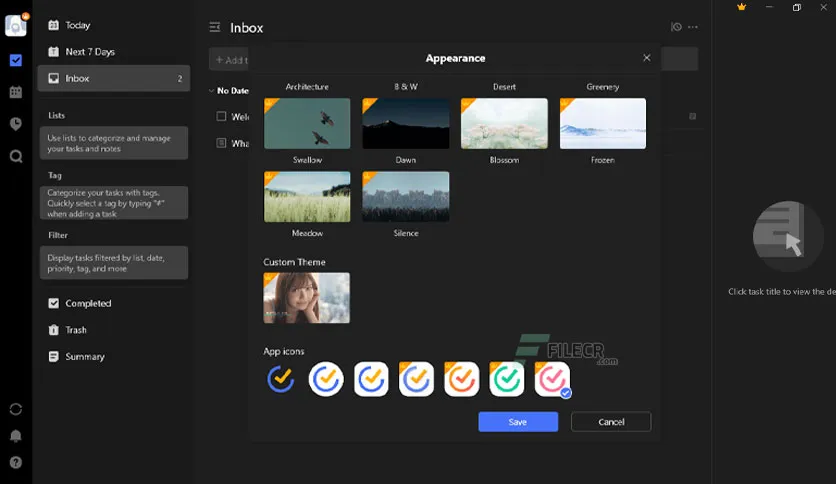The width and height of the screenshot is (836, 484).
Task: Open the Today list
Action: point(78,25)
